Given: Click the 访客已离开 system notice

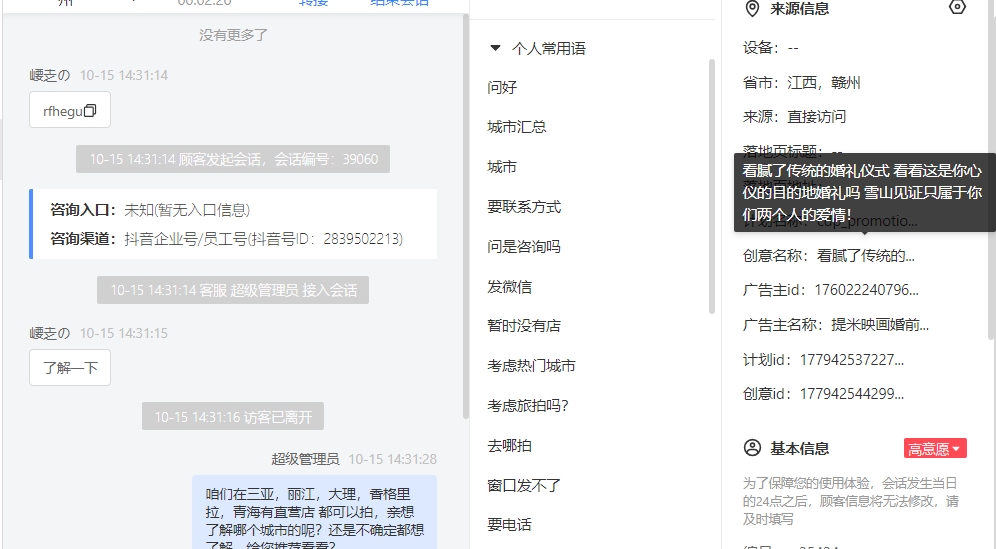Looking at the screenshot, I should click(x=233, y=416).
